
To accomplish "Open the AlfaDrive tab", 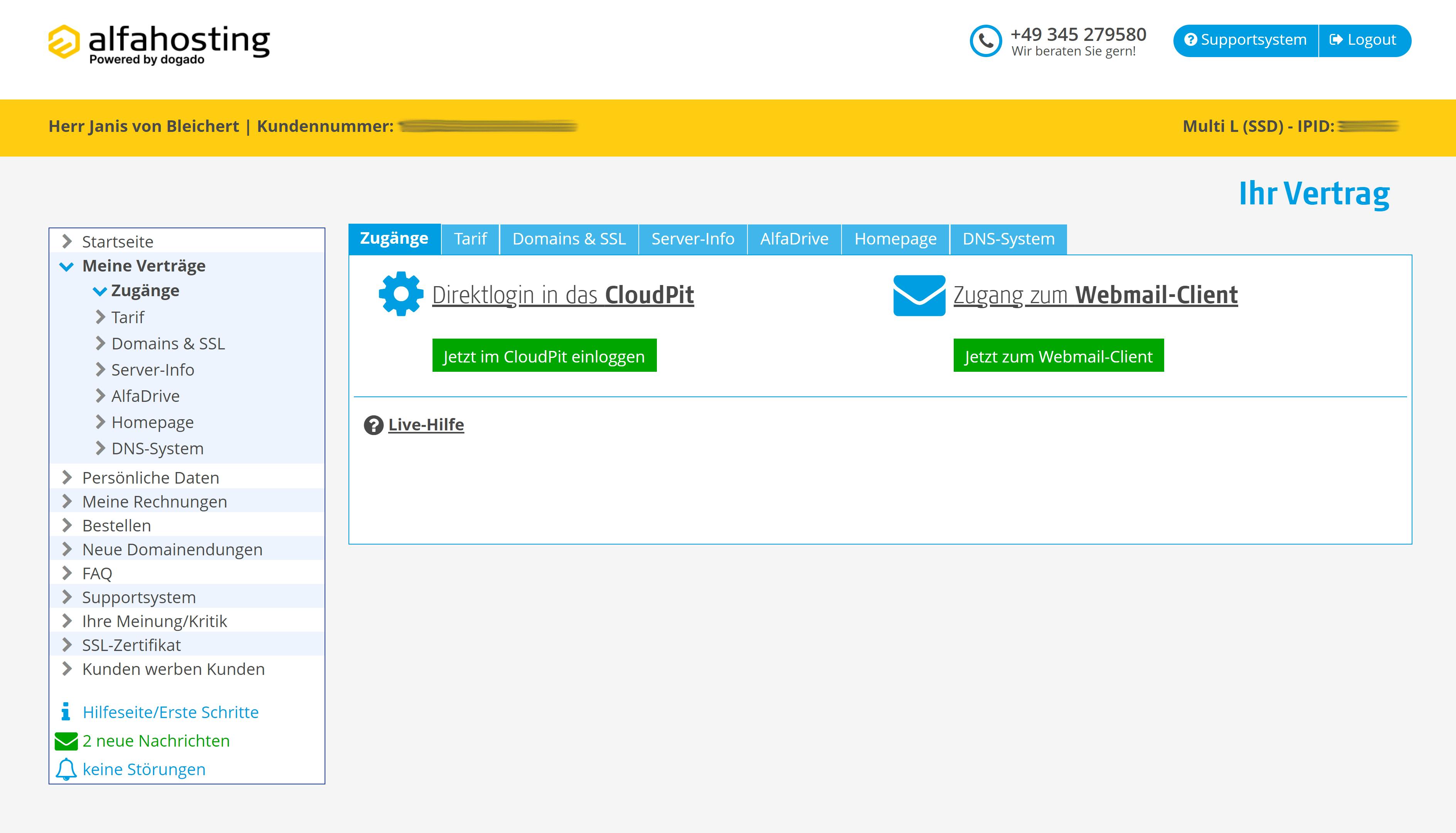I will pyautogui.click(x=794, y=239).
